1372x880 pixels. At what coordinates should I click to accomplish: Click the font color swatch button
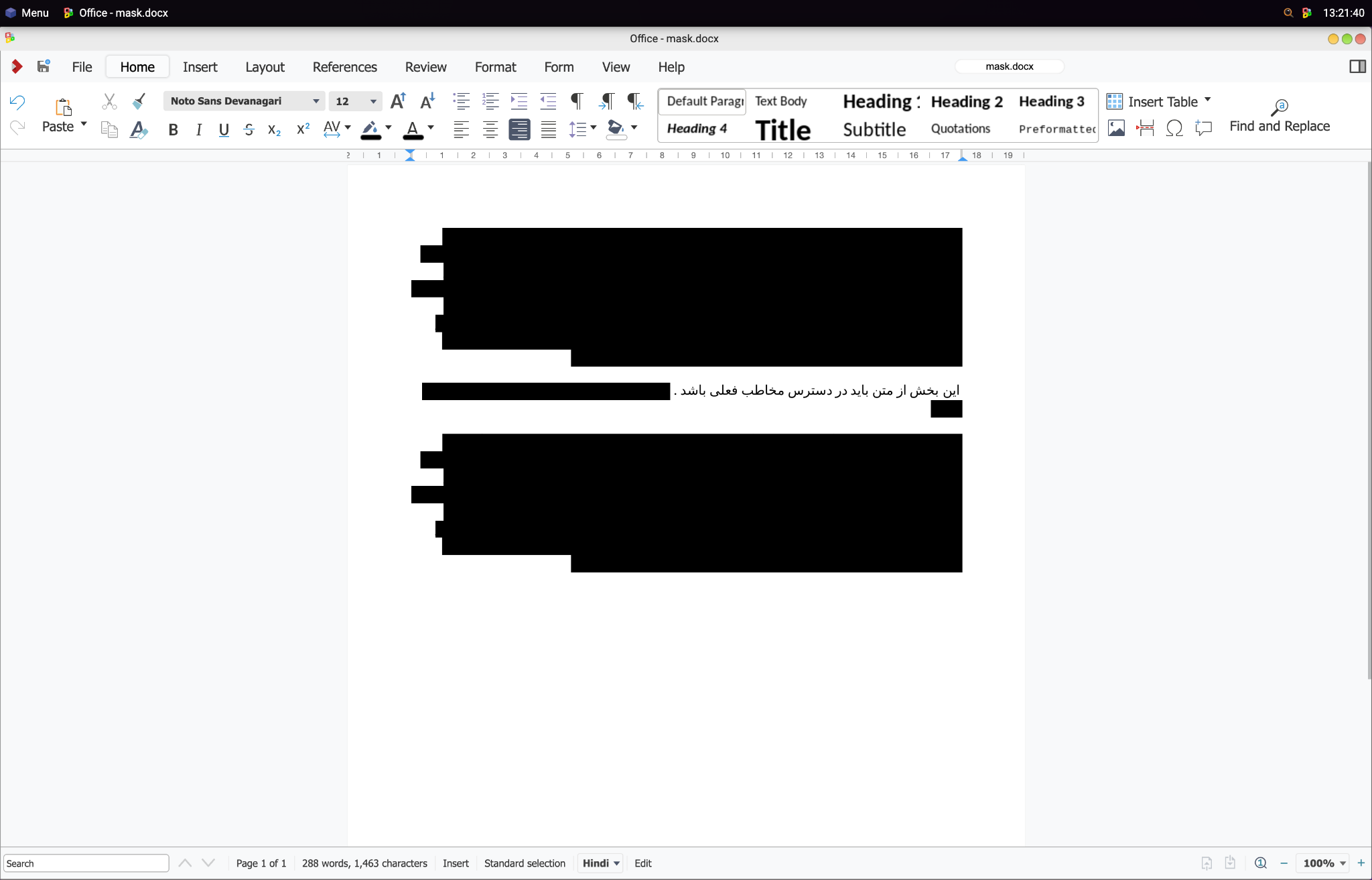pos(413,129)
